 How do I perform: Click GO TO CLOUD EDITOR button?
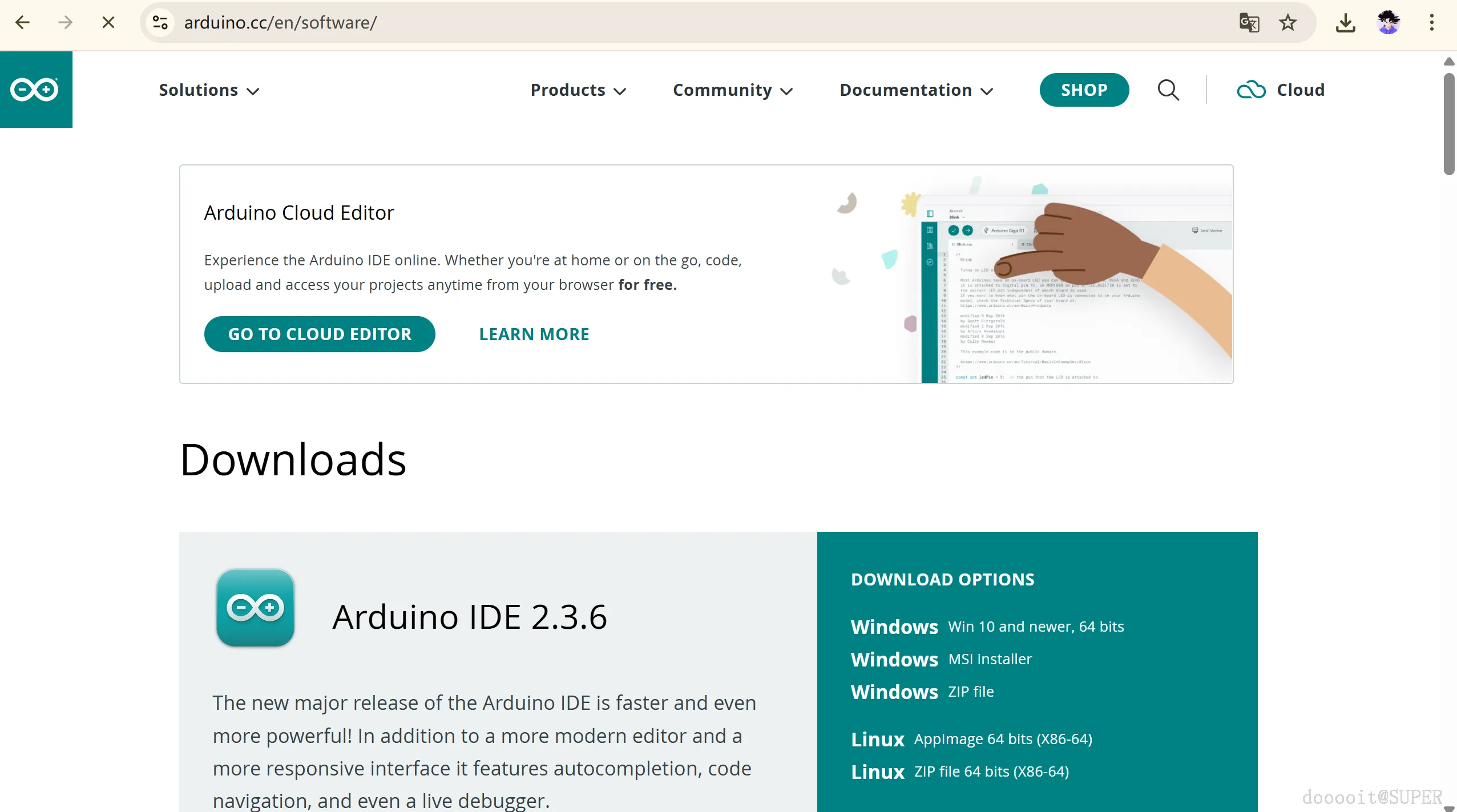click(x=320, y=334)
